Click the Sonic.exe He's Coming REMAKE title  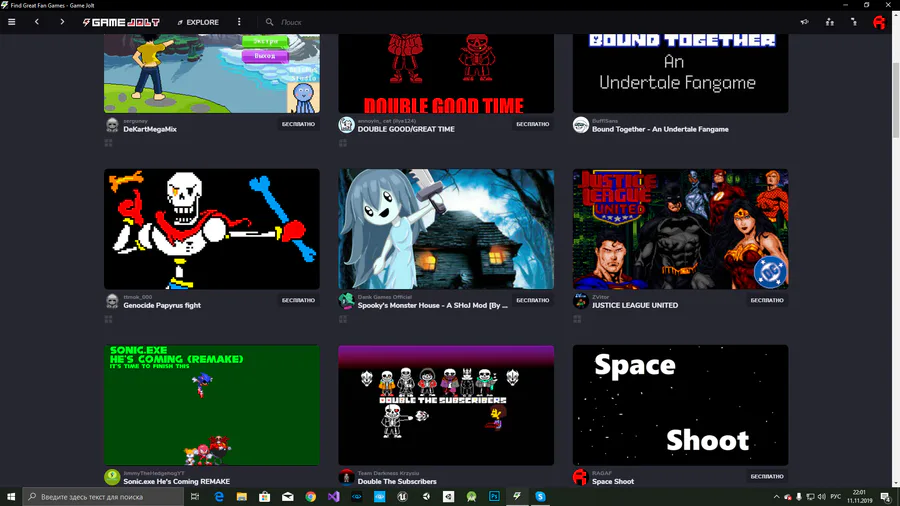point(177,481)
